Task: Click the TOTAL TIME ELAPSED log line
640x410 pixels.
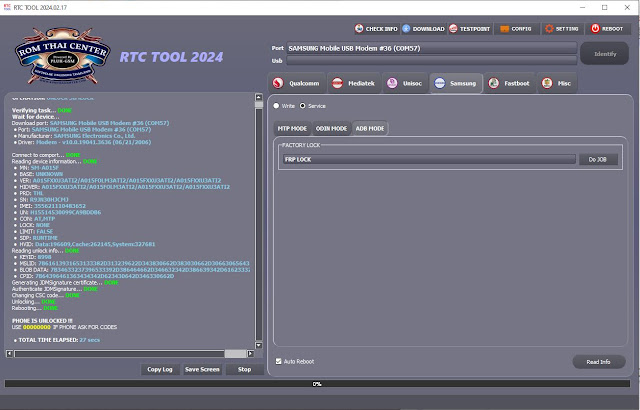Action: [x=59, y=340]
